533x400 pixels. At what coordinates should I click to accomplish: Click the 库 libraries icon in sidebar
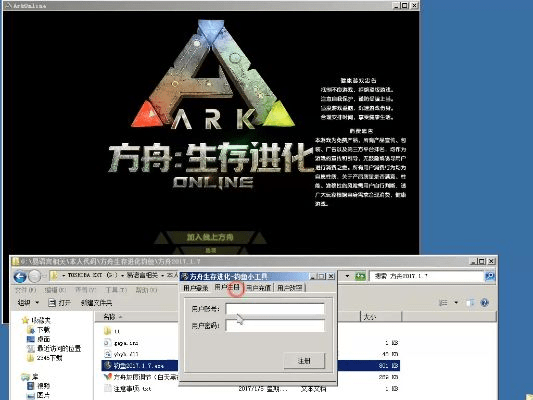25,377
